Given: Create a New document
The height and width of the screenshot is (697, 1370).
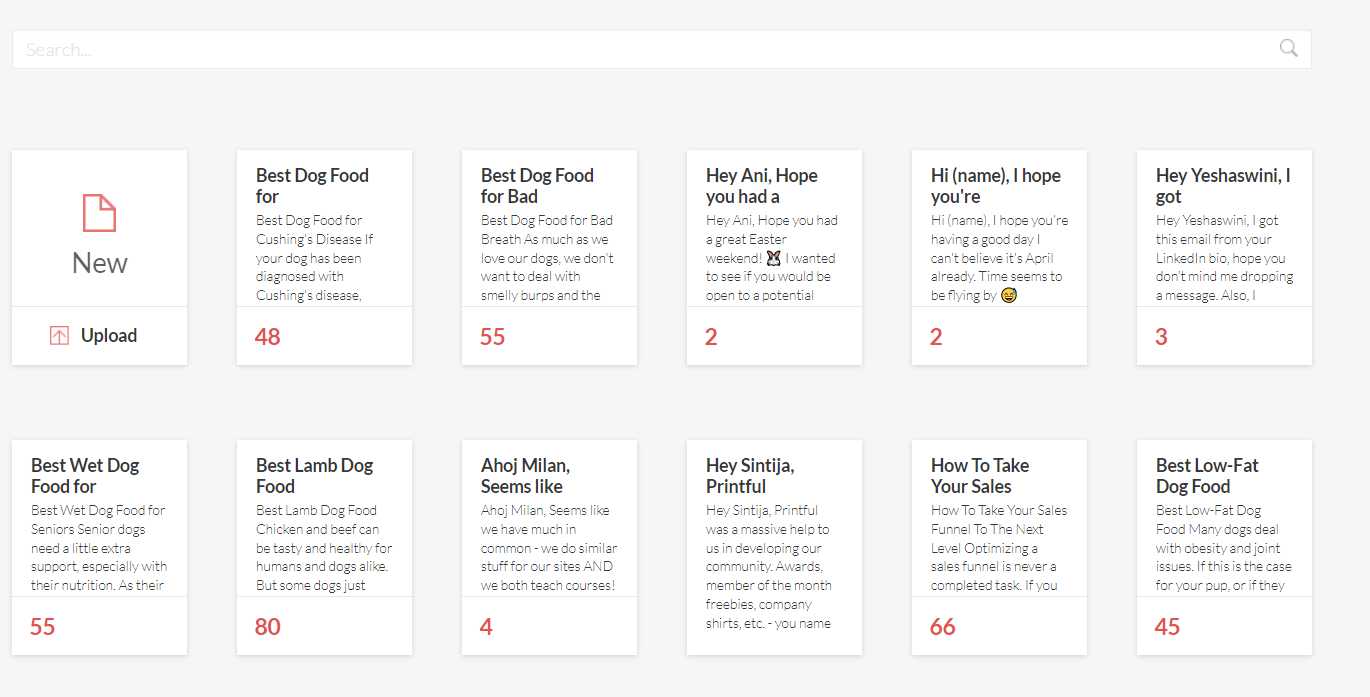Looking at the screenshot, I should pos(99,262).
